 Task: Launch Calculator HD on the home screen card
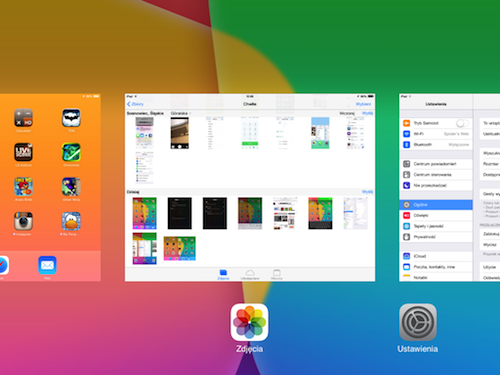coord(23,118)
